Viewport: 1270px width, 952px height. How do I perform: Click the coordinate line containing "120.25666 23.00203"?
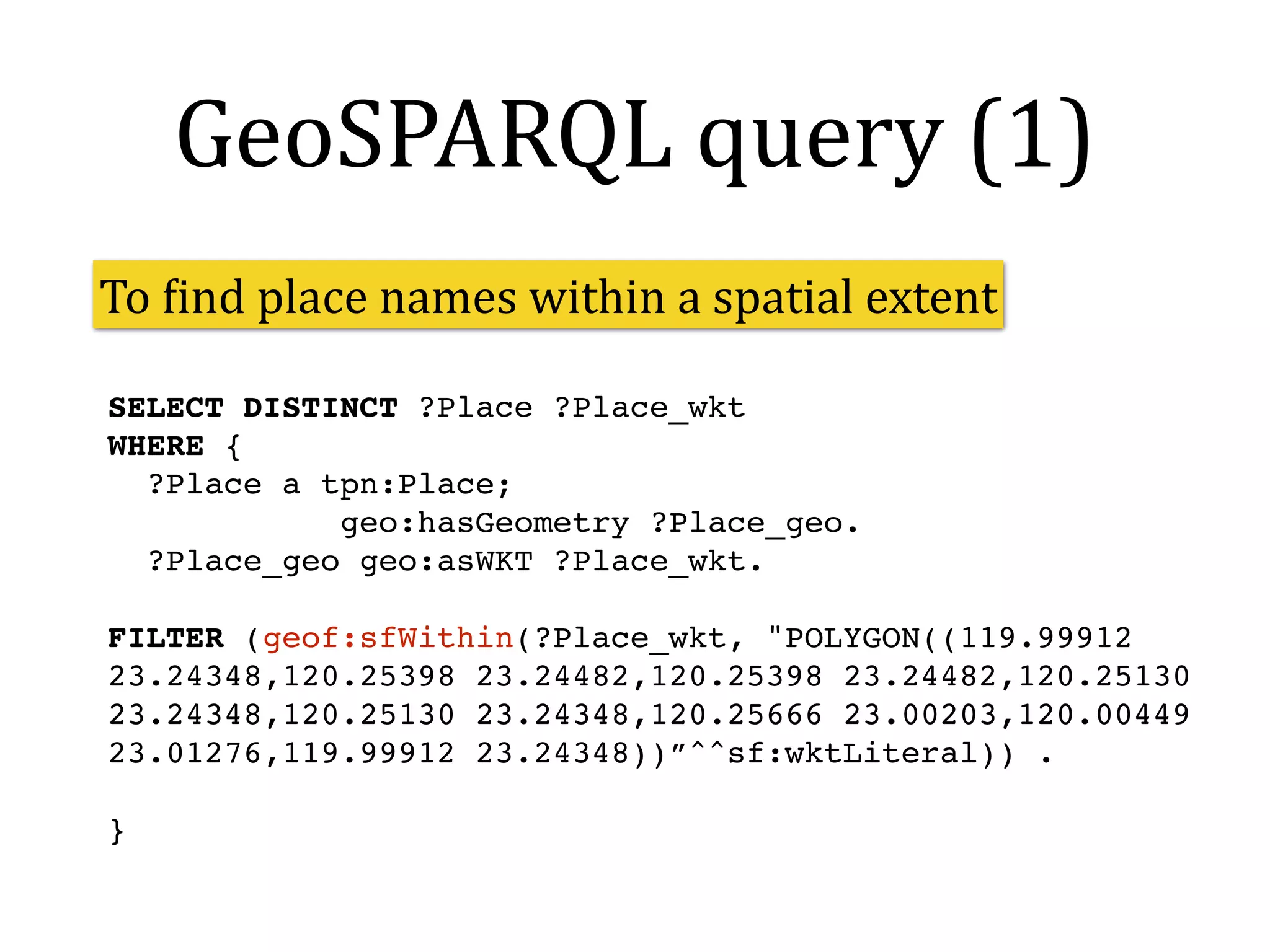649,715
